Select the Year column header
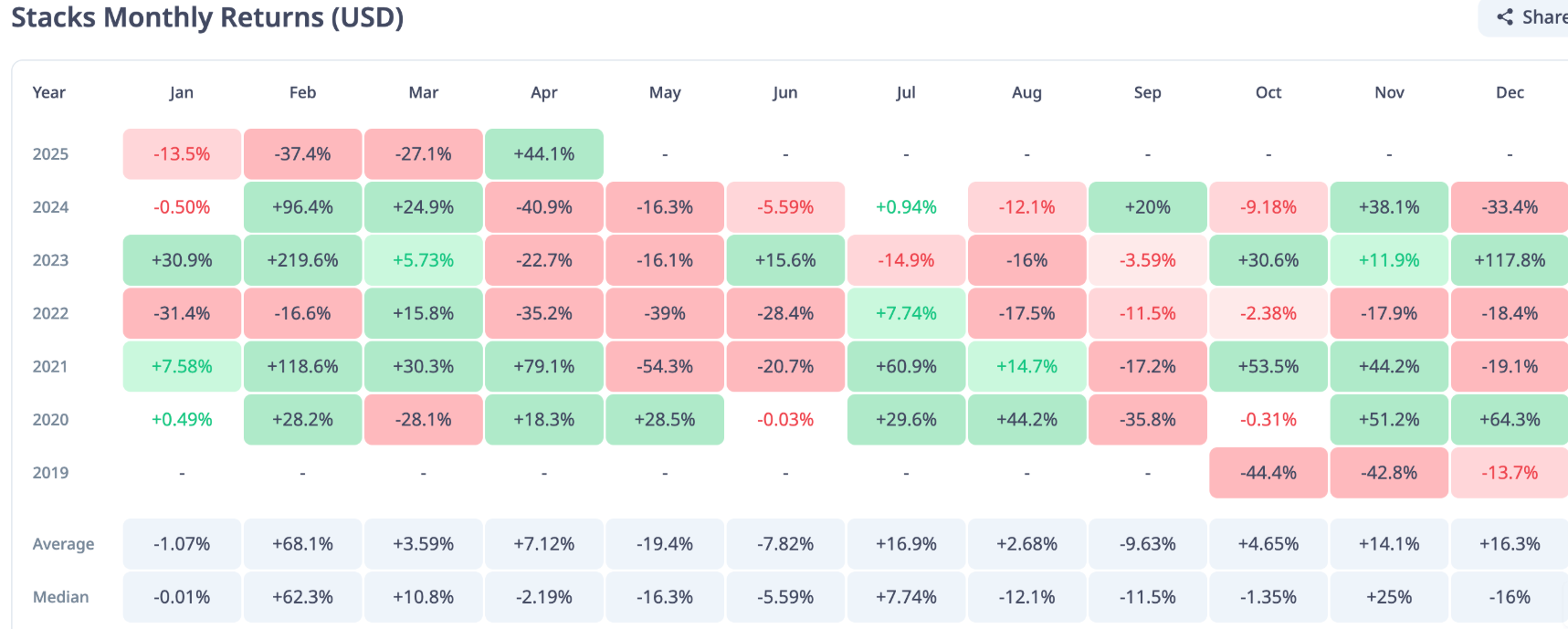Screen dimensions: 1568x629 49,92
